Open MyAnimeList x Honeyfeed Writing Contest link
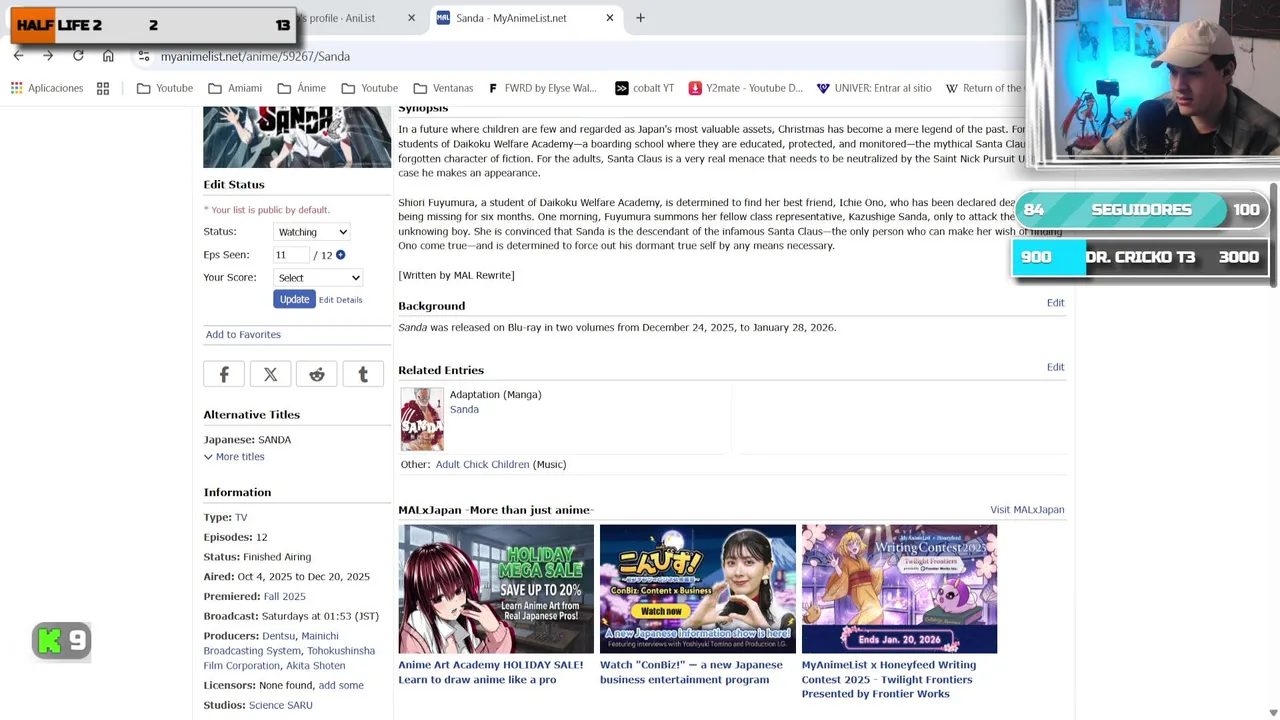The height and width of the screenshot is (720, 1280). tap(888, 679)
